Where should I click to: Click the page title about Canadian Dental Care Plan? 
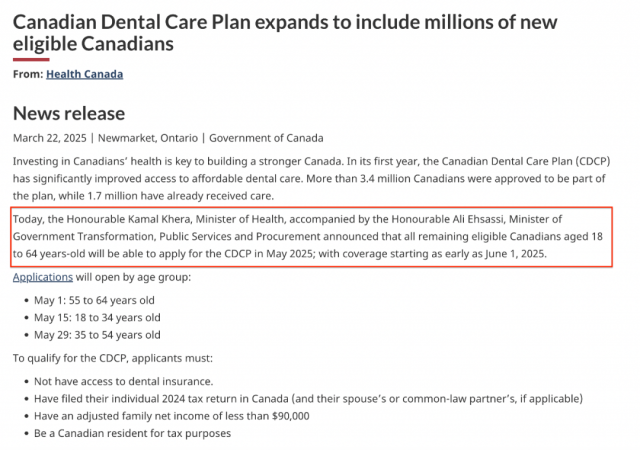[x=285, y=33]
